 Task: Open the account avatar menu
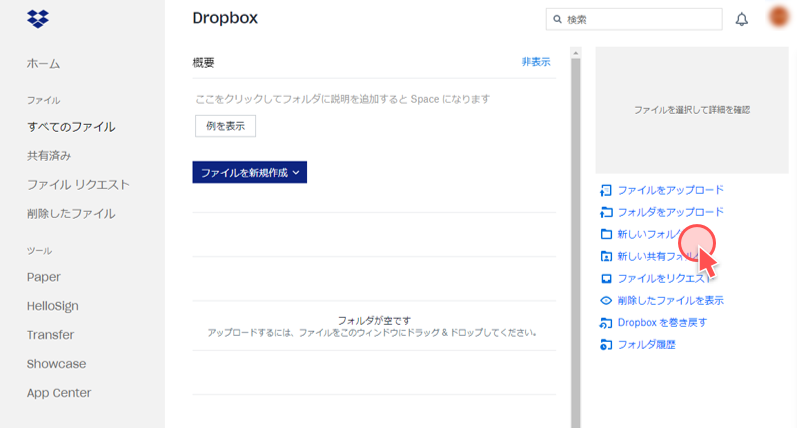pos(779,17)
